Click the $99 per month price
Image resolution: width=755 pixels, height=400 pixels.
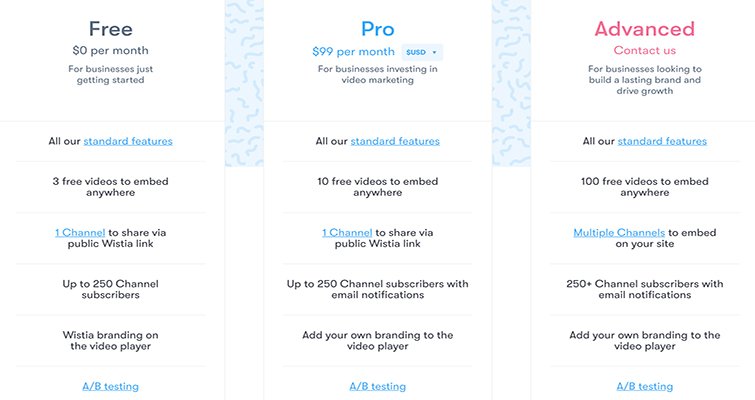tap(355, 51)
